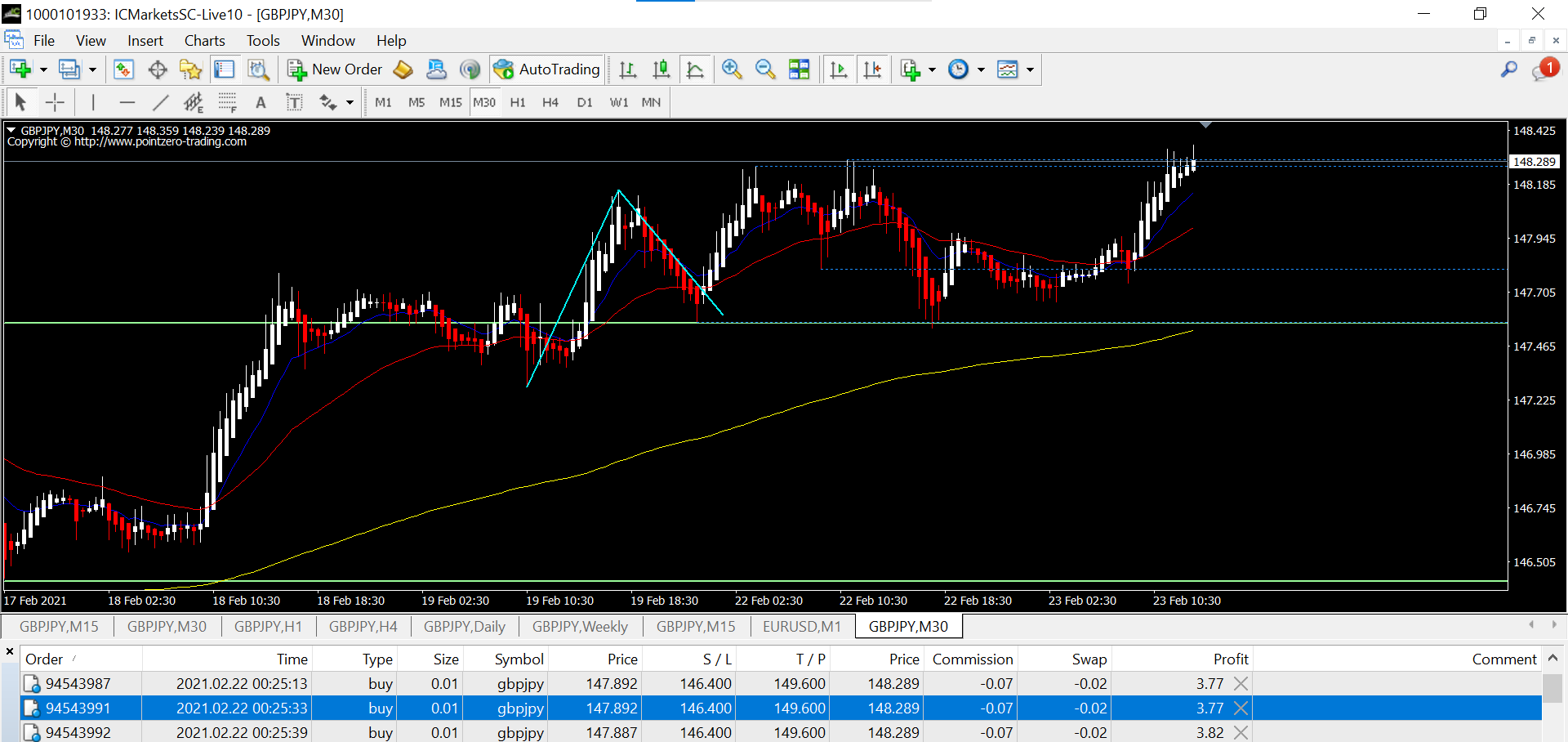Toggle the Navigator star-folder icon
Image resolution: width=1568 pixels, height=742 pixels.
coord(190,69)
